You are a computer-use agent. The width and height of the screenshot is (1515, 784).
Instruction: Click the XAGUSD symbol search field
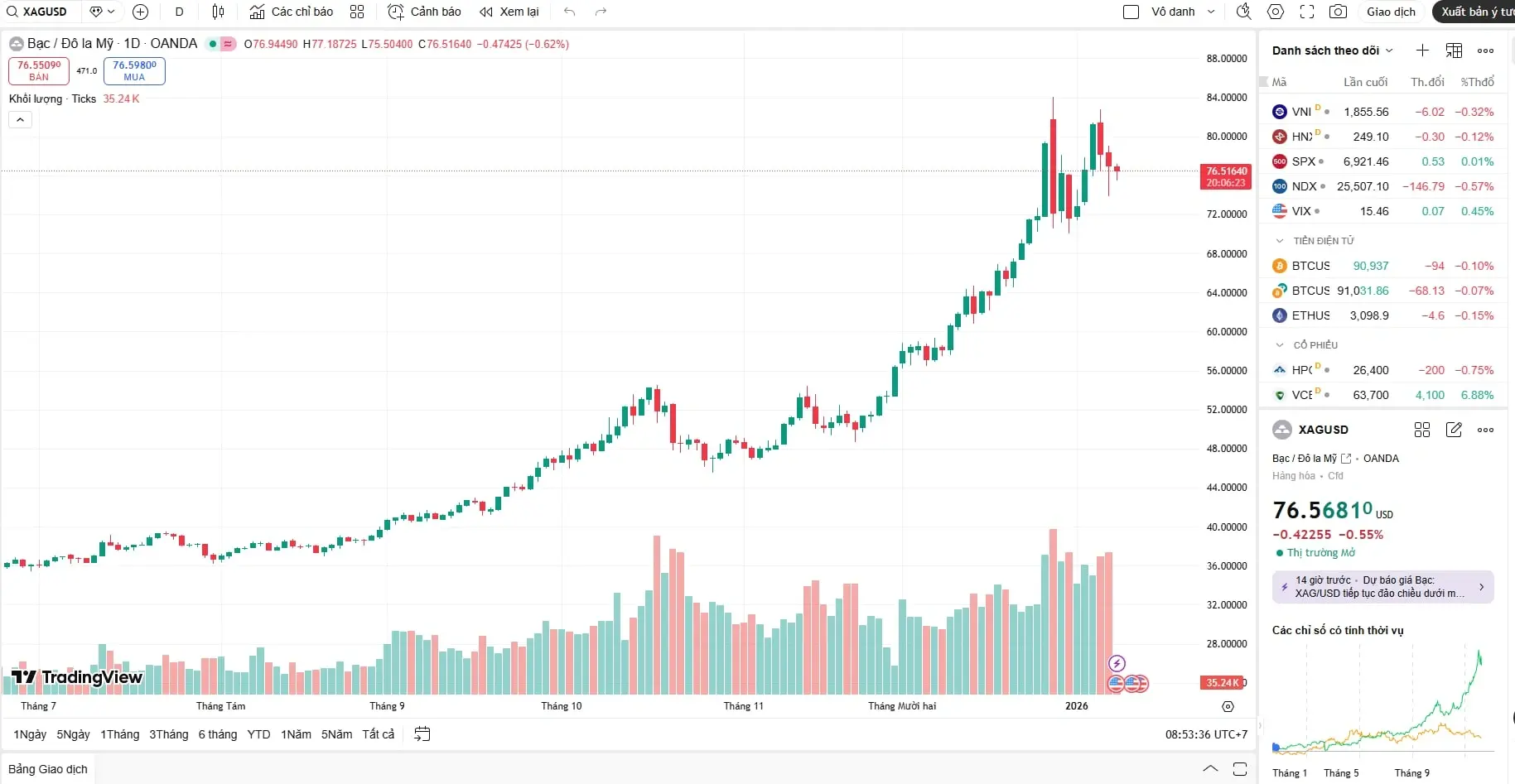pos(41,12)
